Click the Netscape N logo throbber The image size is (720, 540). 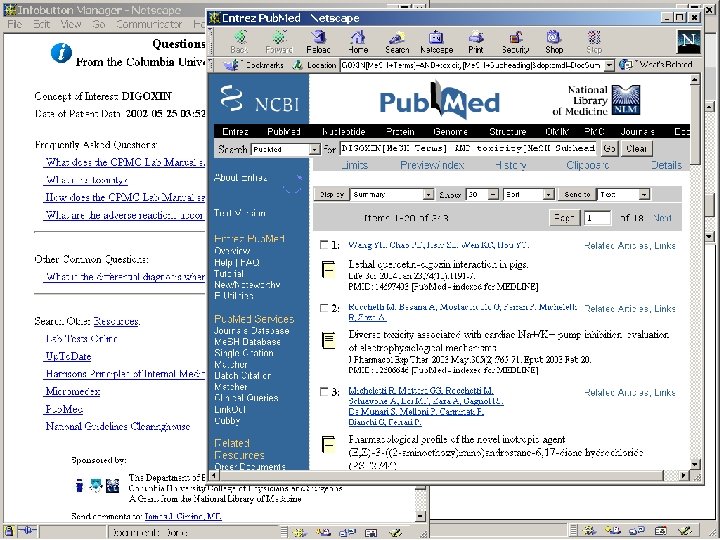point(688,41)
